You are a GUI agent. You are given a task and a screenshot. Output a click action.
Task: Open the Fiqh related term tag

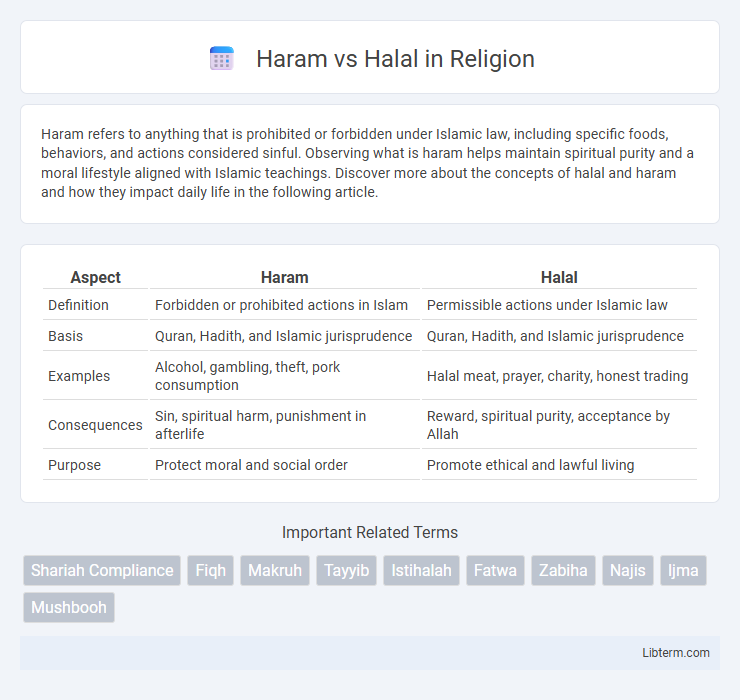point(210,570)
